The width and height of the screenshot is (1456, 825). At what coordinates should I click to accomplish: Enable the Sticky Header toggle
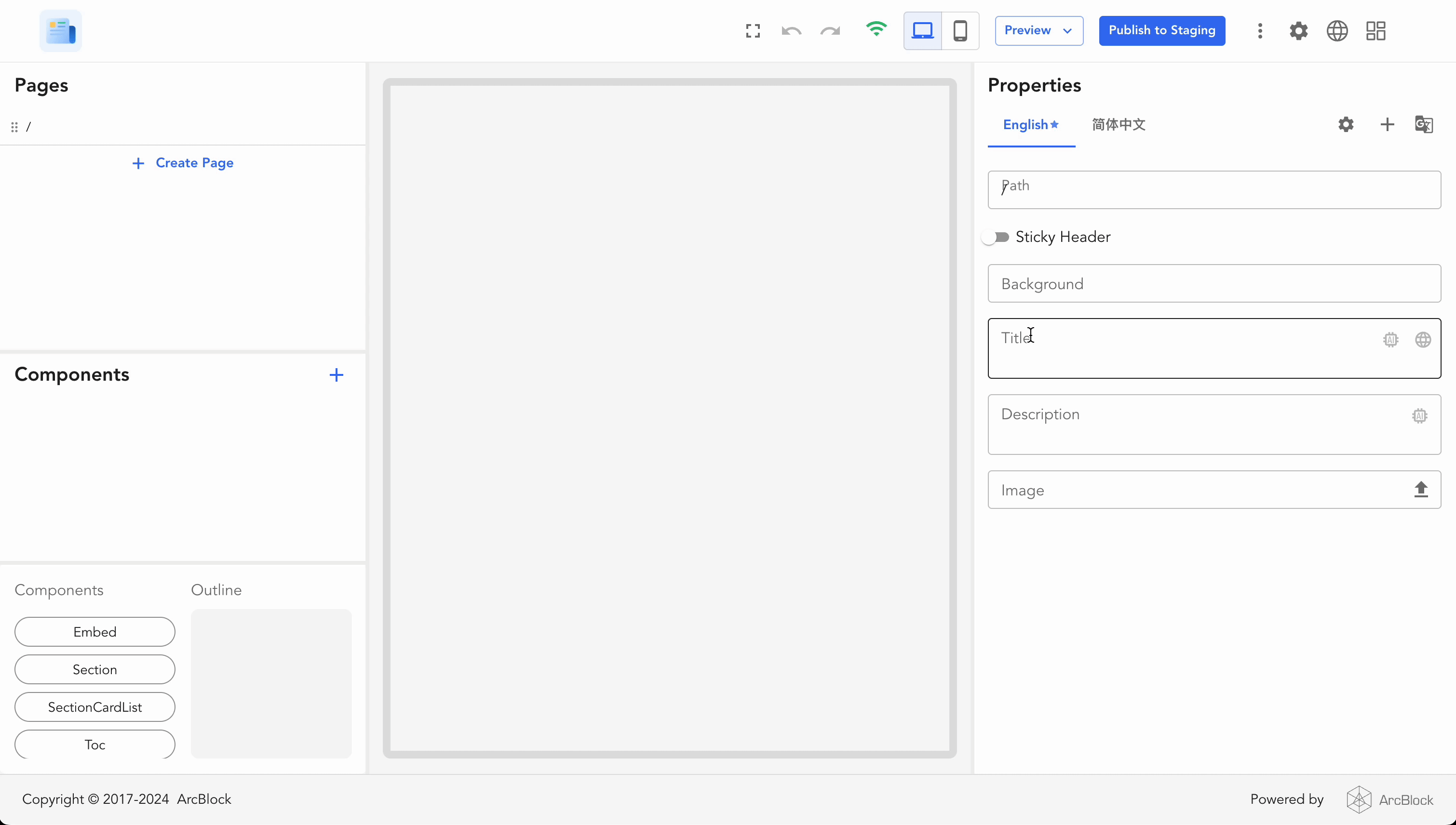click(997, 237)
